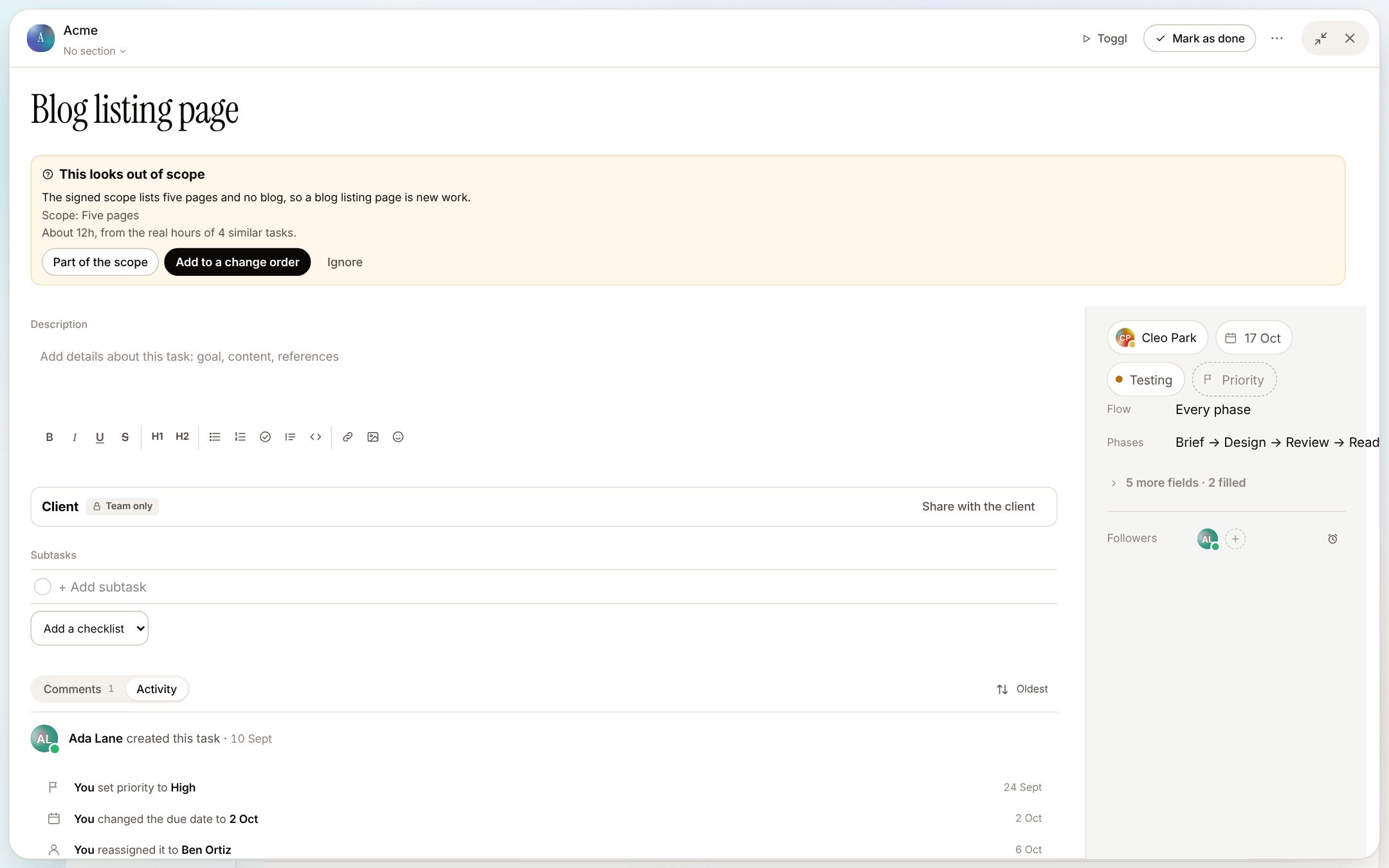This screenshot has width=1389, height=868.
Task: Open emoji picker
Action: click(398, 437)
